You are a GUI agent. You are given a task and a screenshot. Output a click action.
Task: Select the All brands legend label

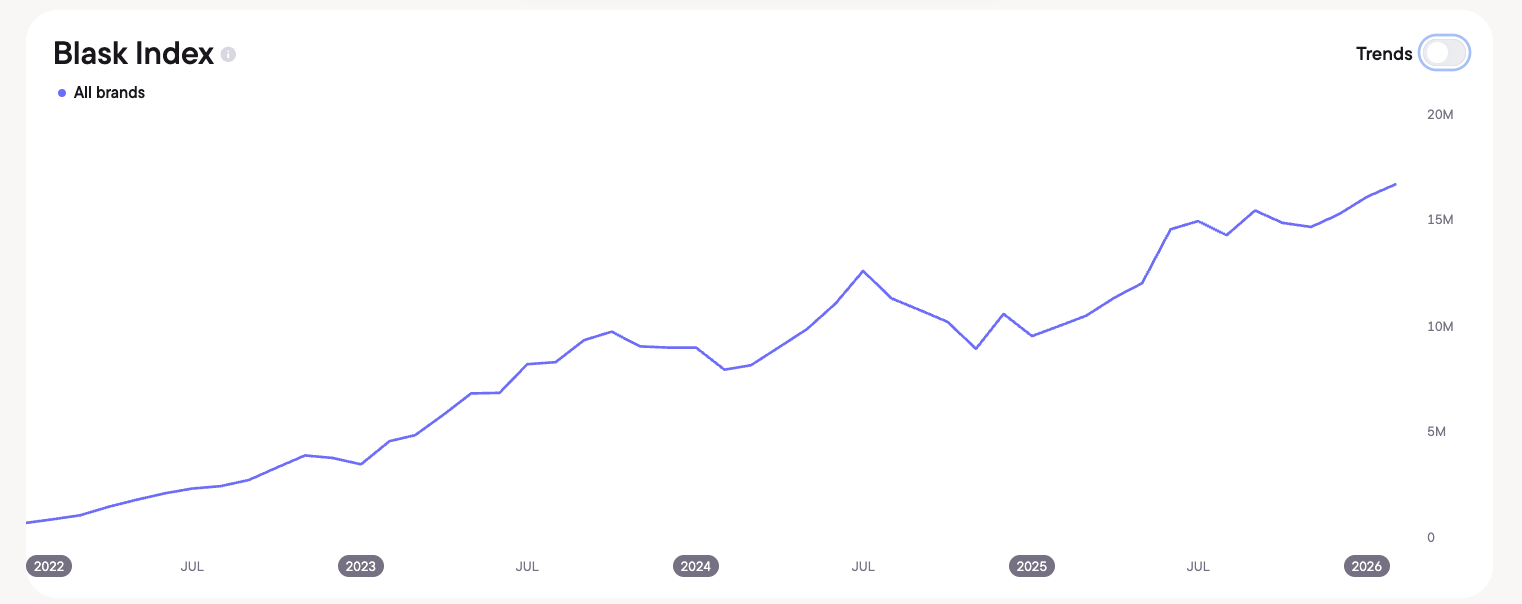point(109,93)
